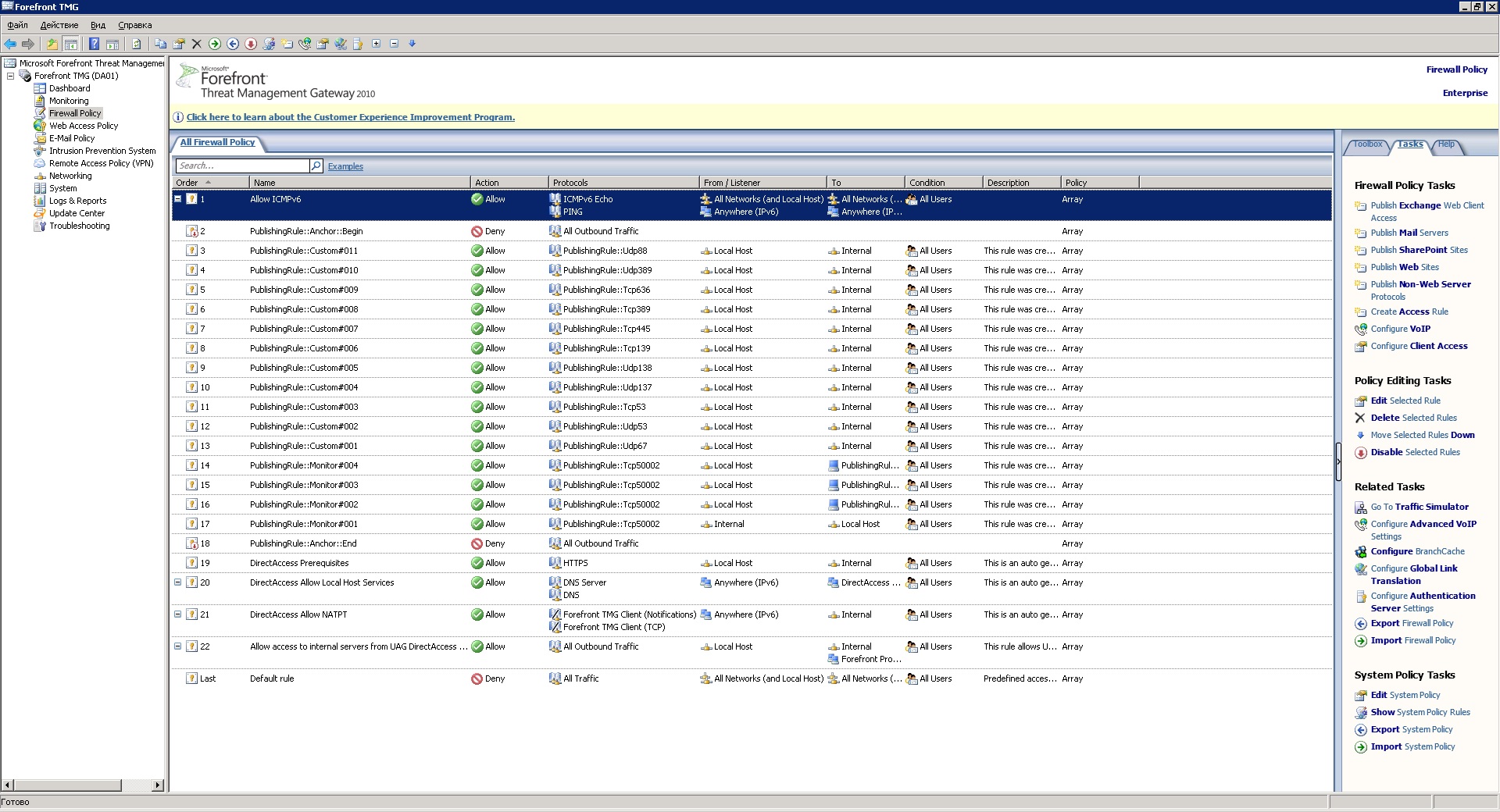The width and height of the screenshot is (1500, 812).
Task: Click Show System Policy Rules link
Action: 1420,712
